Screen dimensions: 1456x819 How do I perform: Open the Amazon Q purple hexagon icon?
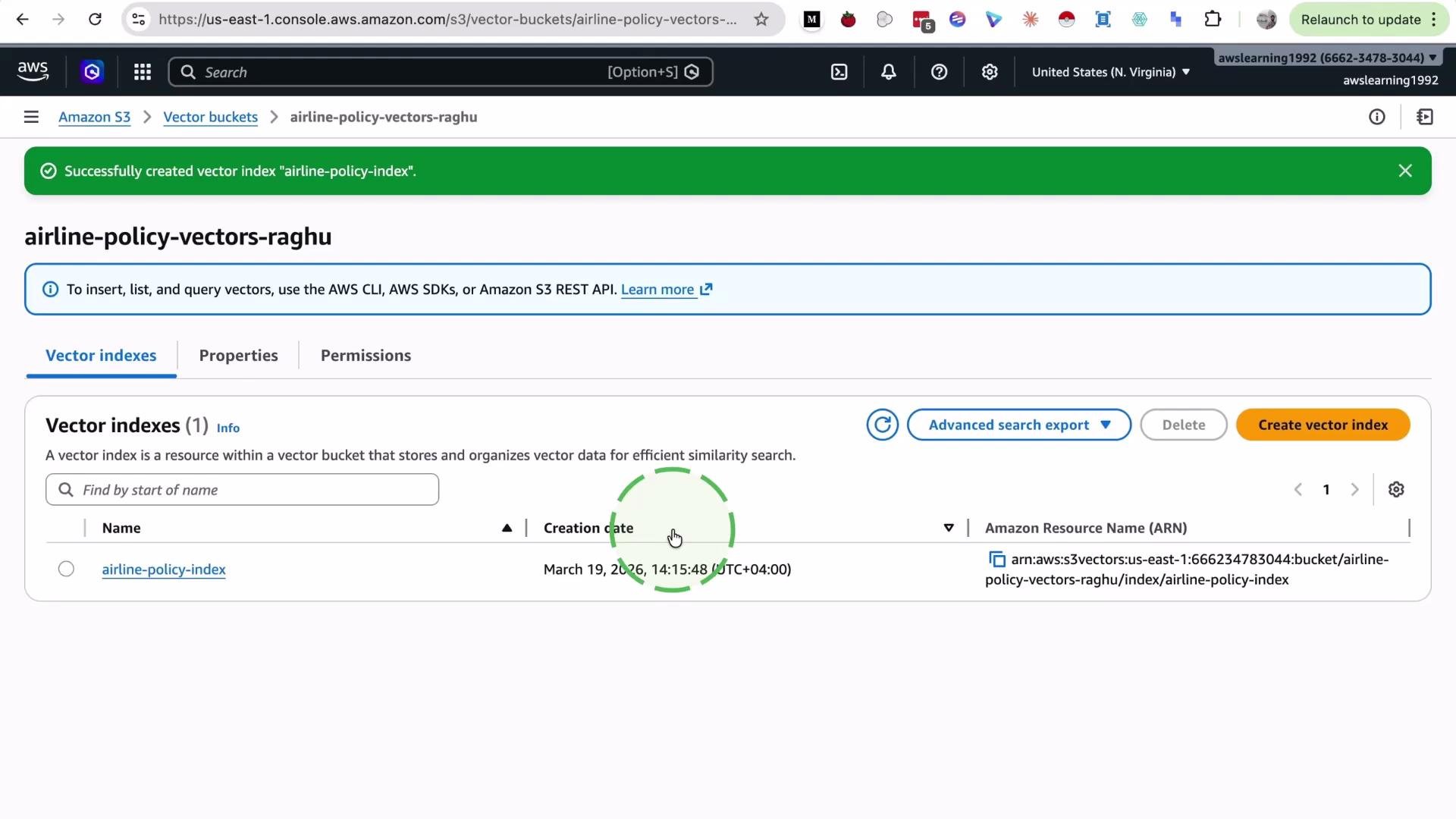click(93, 72)
